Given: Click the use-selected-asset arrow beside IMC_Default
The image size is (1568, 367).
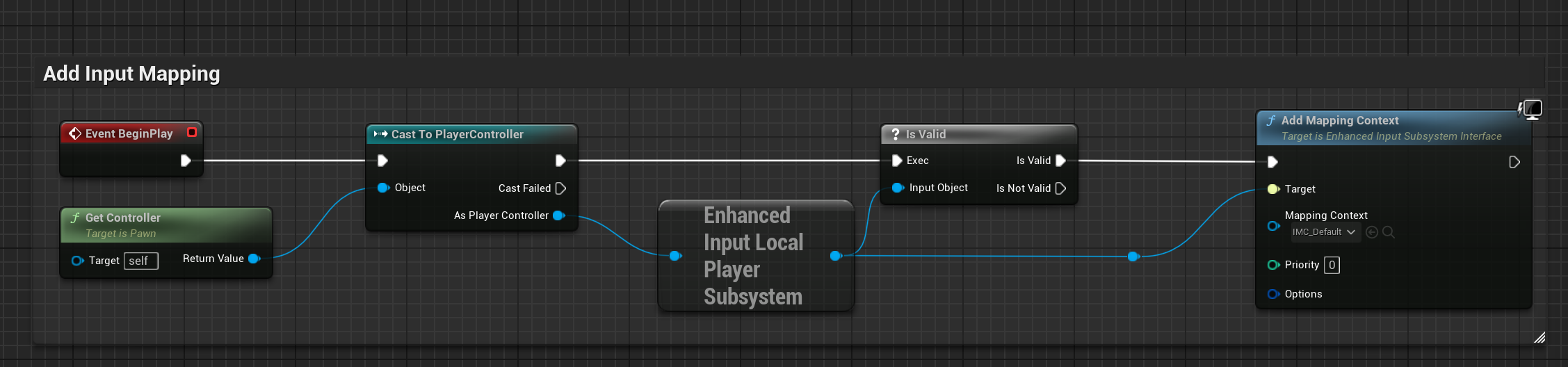Looking at the screenshot, I should [1372, 232].
